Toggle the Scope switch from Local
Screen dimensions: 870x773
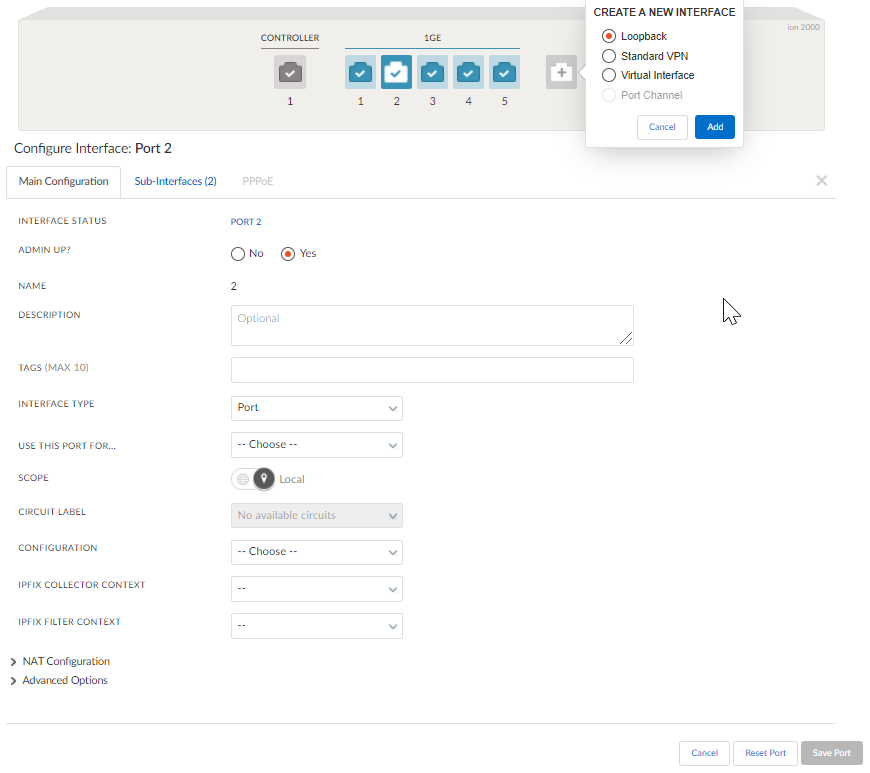[x=253, y=479]
